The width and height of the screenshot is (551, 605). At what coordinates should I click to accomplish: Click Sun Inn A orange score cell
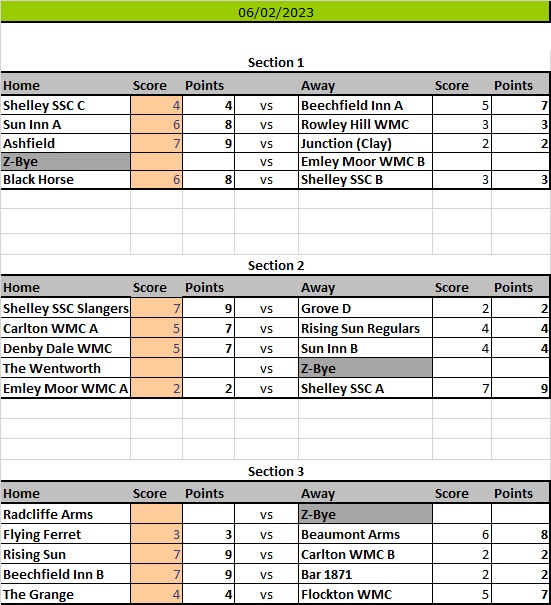[x=156, y=124]
